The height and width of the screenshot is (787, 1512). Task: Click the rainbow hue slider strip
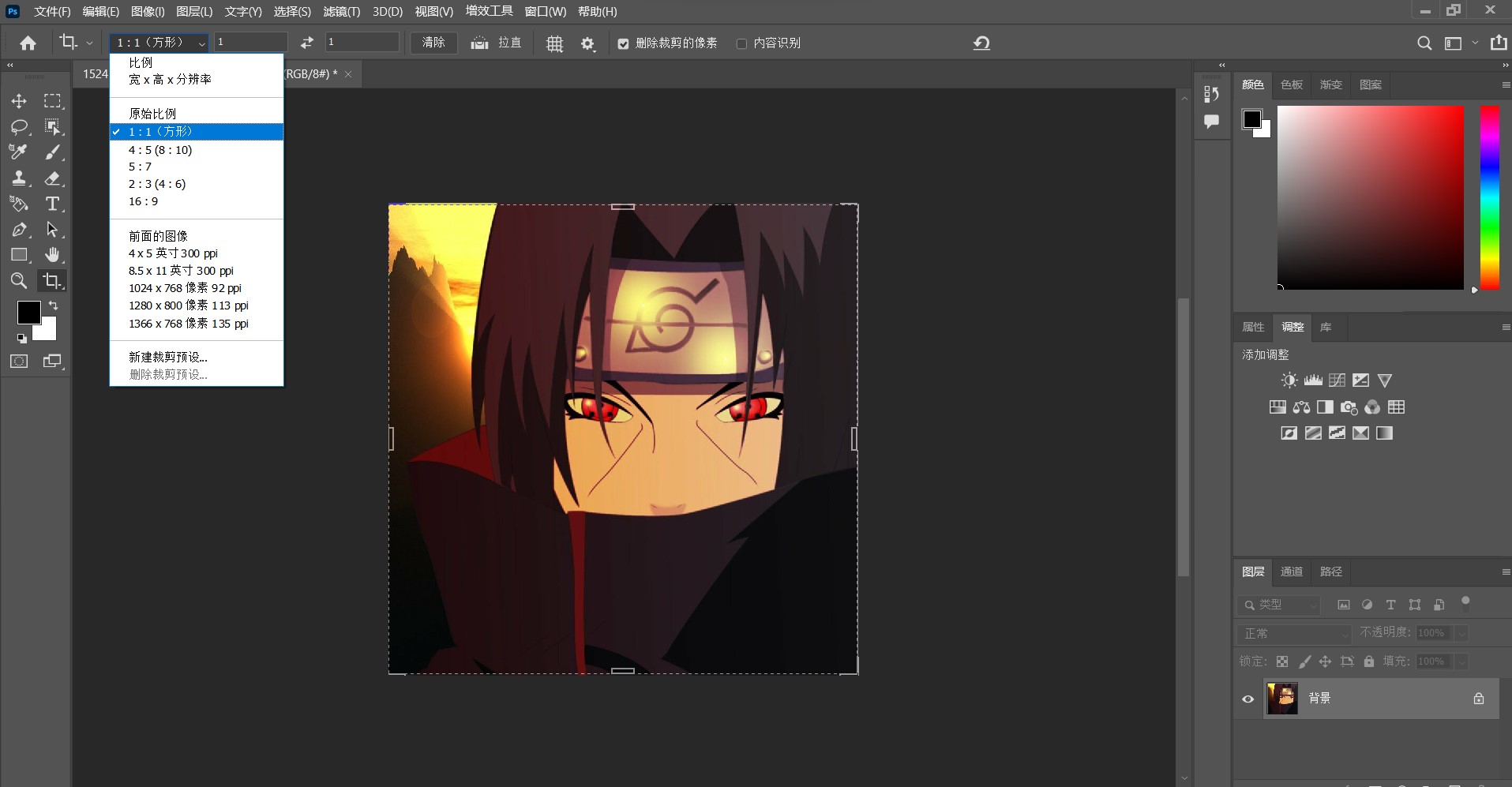click(1489, 197)
